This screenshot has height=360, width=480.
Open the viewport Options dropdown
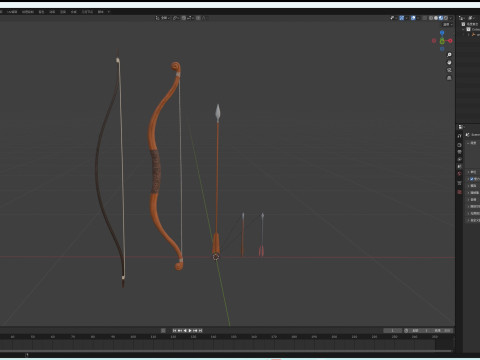pos(447,25)
